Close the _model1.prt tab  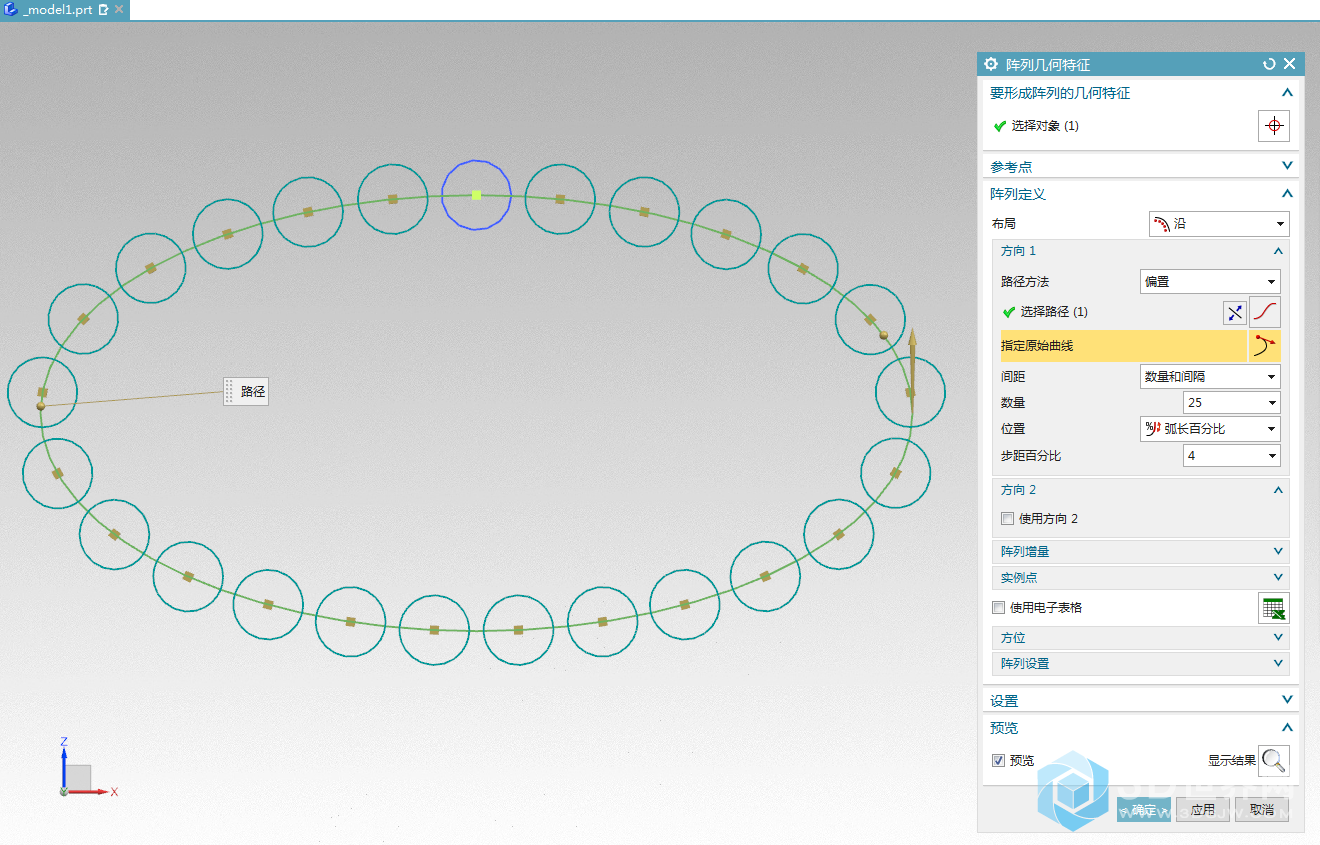[119, 9]
